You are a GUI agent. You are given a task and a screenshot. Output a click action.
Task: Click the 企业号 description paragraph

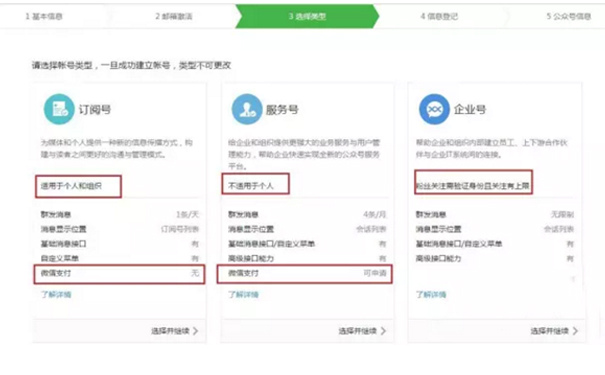(x=492, y=149)
